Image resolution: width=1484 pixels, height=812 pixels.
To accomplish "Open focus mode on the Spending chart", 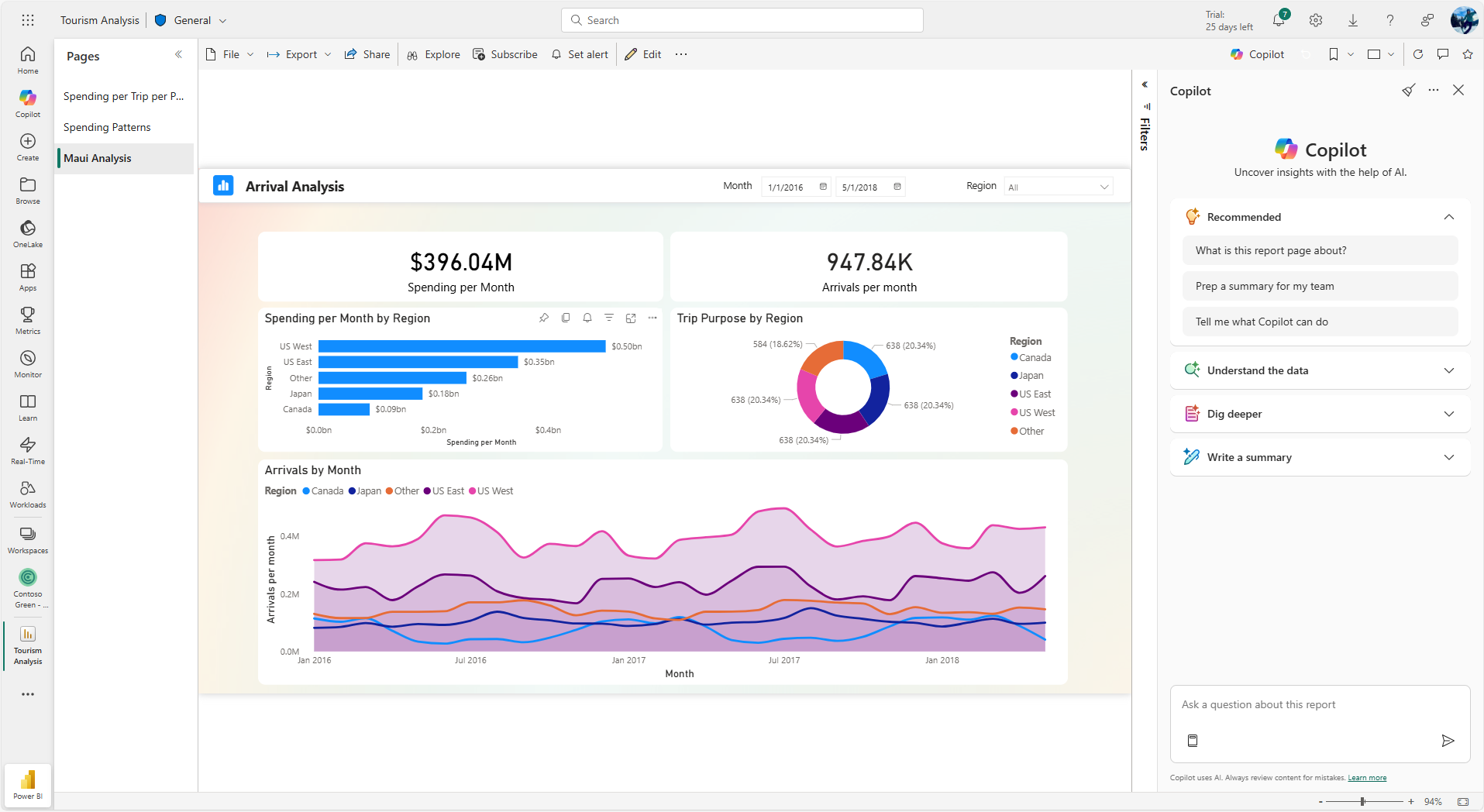I will [631, 318].
